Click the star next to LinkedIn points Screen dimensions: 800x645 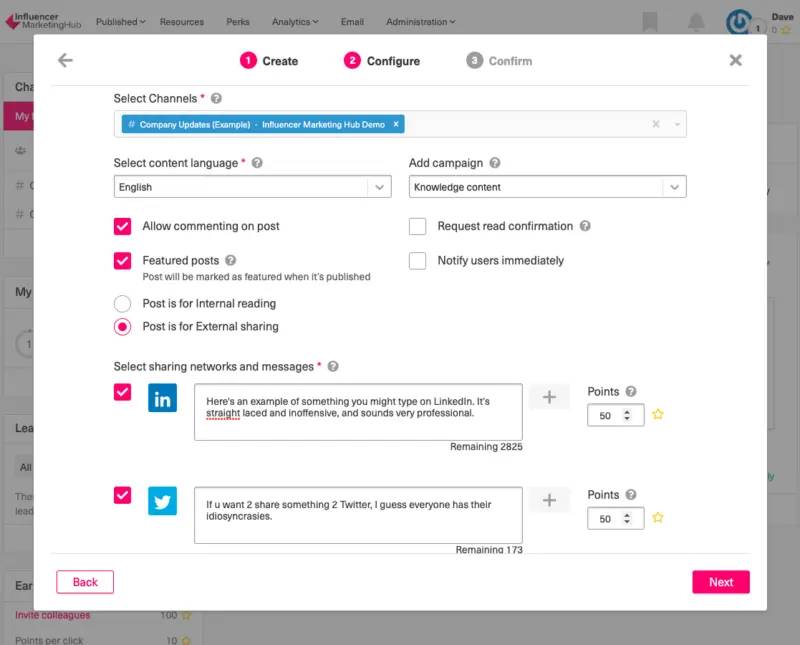point(658,414)
